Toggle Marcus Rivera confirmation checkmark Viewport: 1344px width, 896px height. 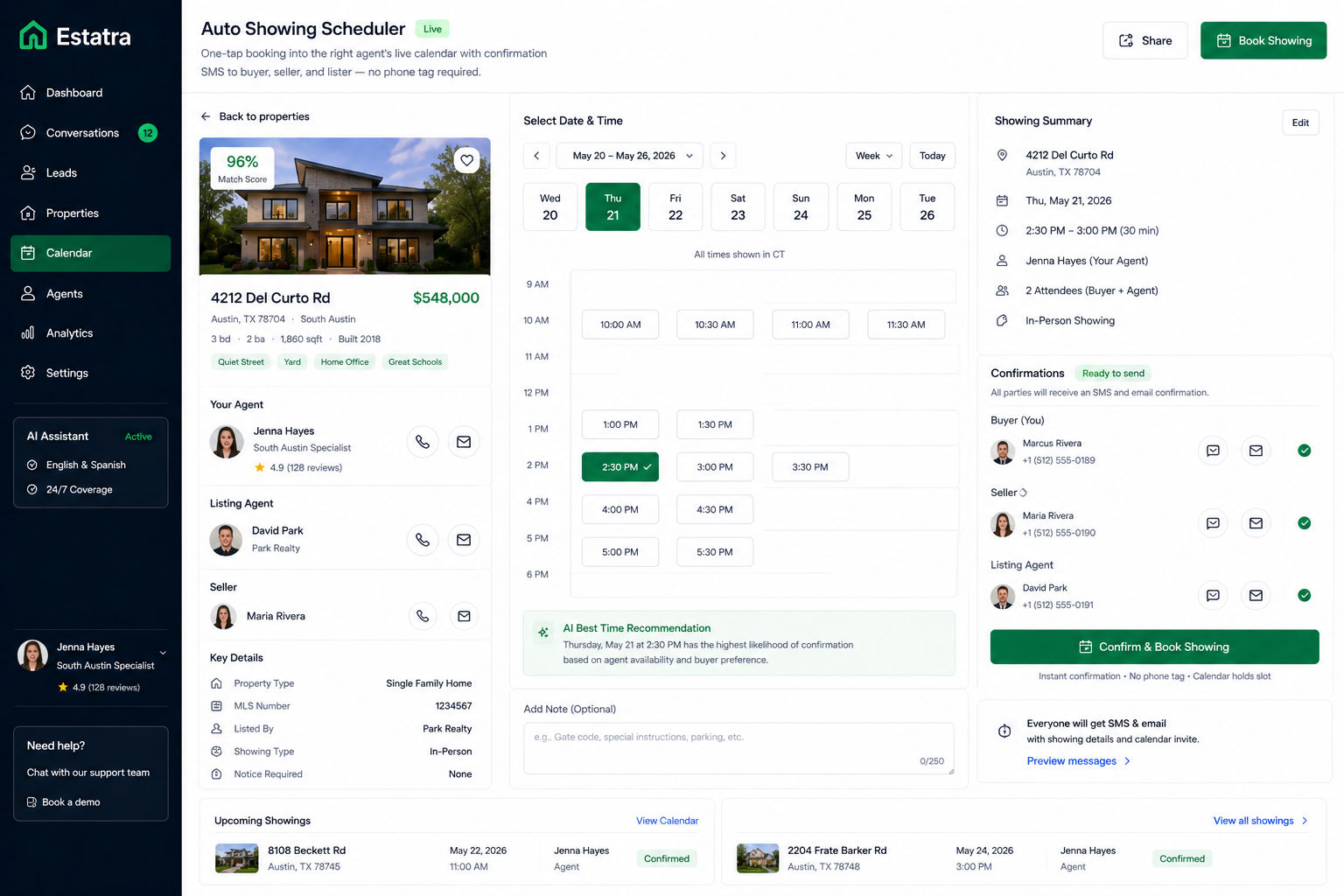[1304, 451]
